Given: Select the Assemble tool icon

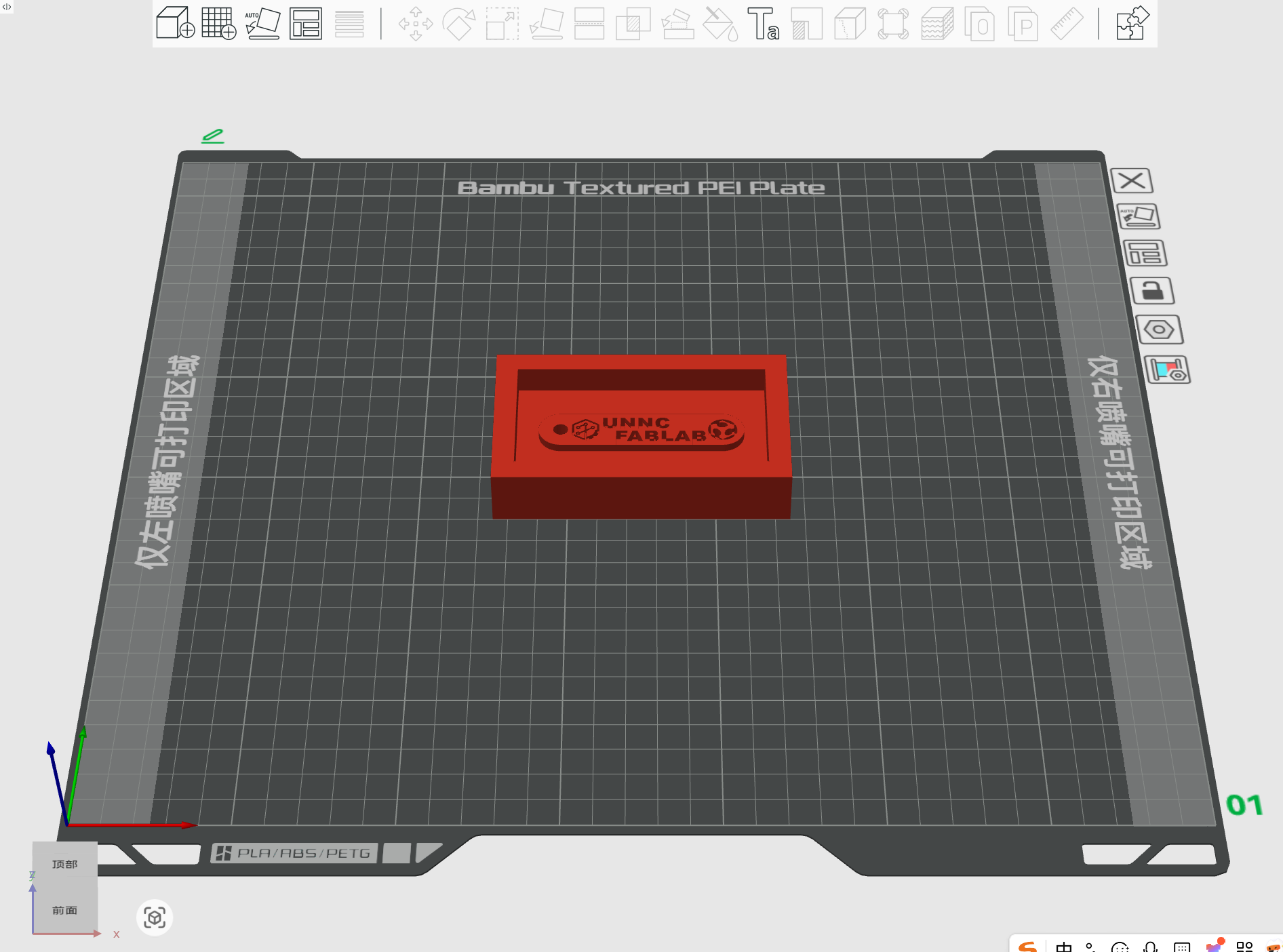Looking at the screenshot, I should tap(677, 24).
